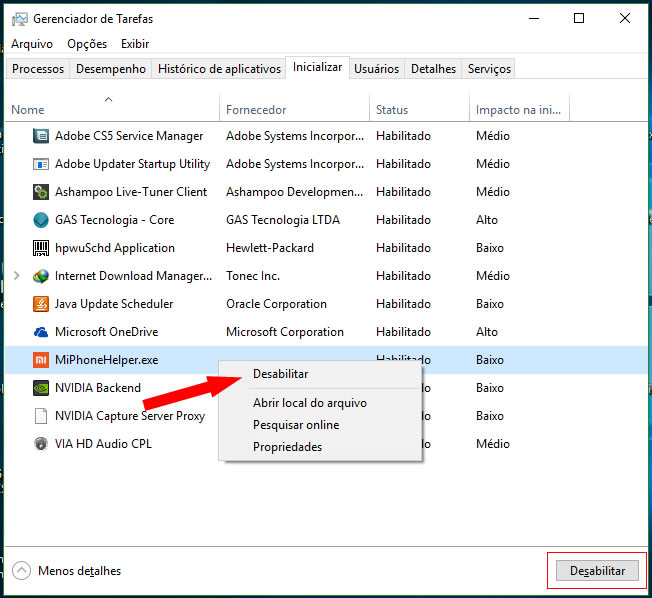Screen dimensions: 652x598
Task: Open Propriedades from the context menu
Action: (x=287, y=447)
